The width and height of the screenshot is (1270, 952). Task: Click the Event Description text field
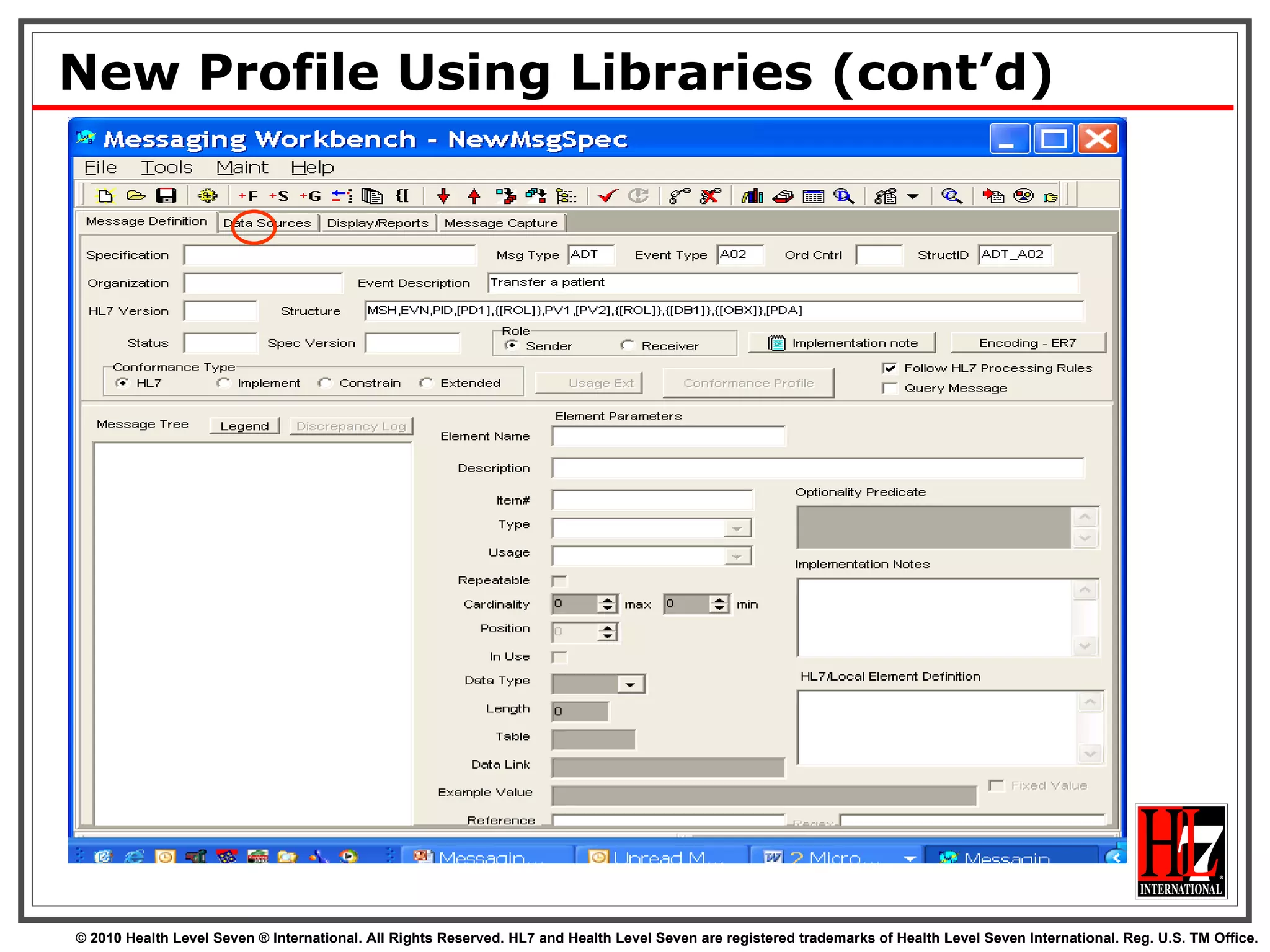[783, 283]
